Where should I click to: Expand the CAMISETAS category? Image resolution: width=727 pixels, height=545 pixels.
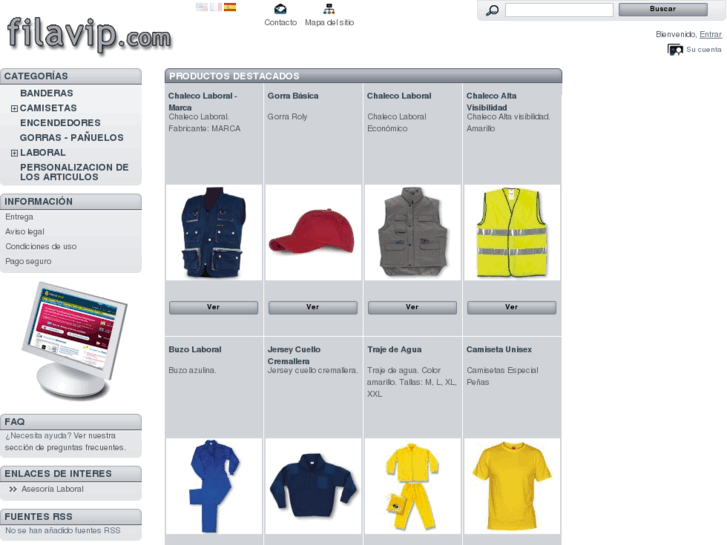click(14, 109)
